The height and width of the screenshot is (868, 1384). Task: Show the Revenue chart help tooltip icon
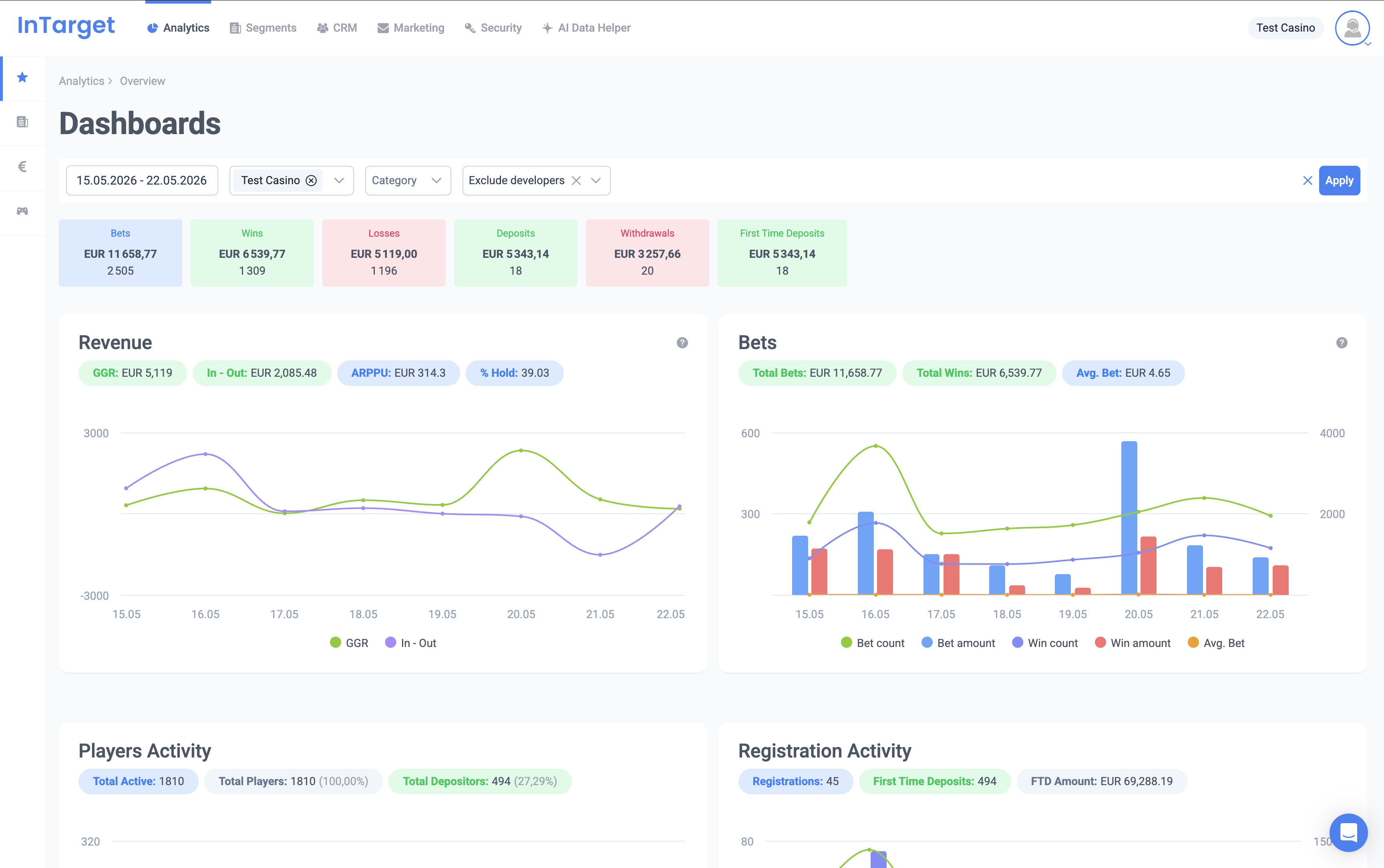[682, 343]
